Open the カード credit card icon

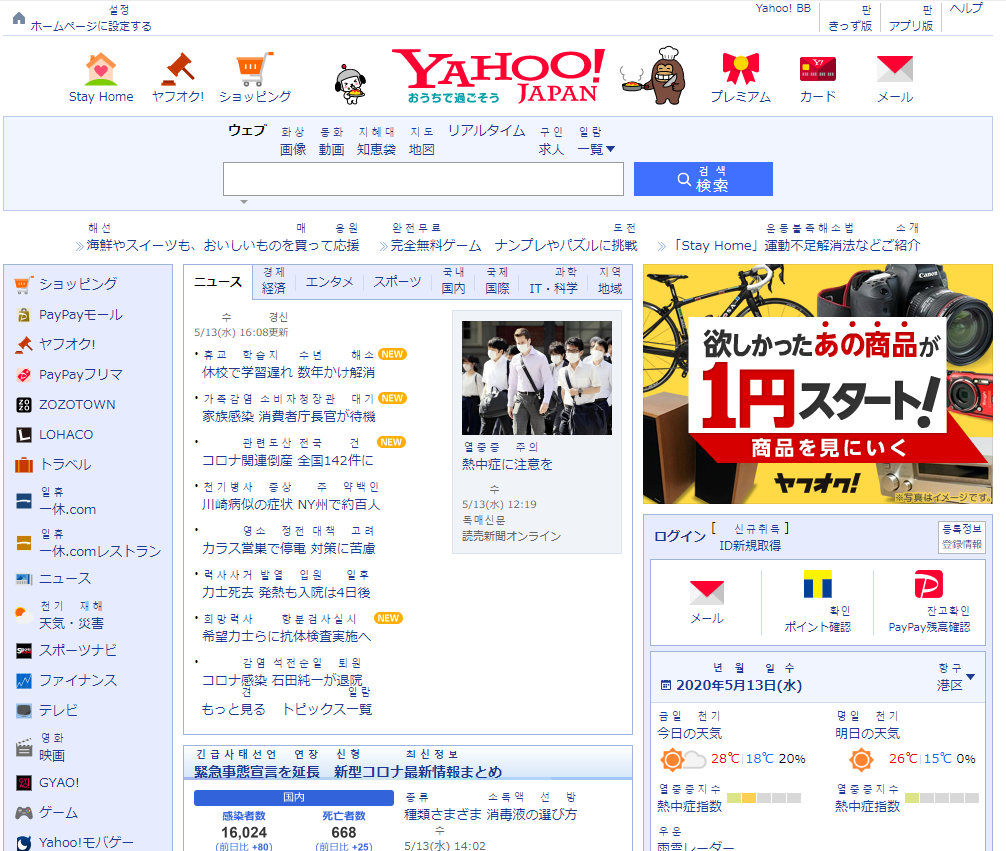(x=817, y=69)
